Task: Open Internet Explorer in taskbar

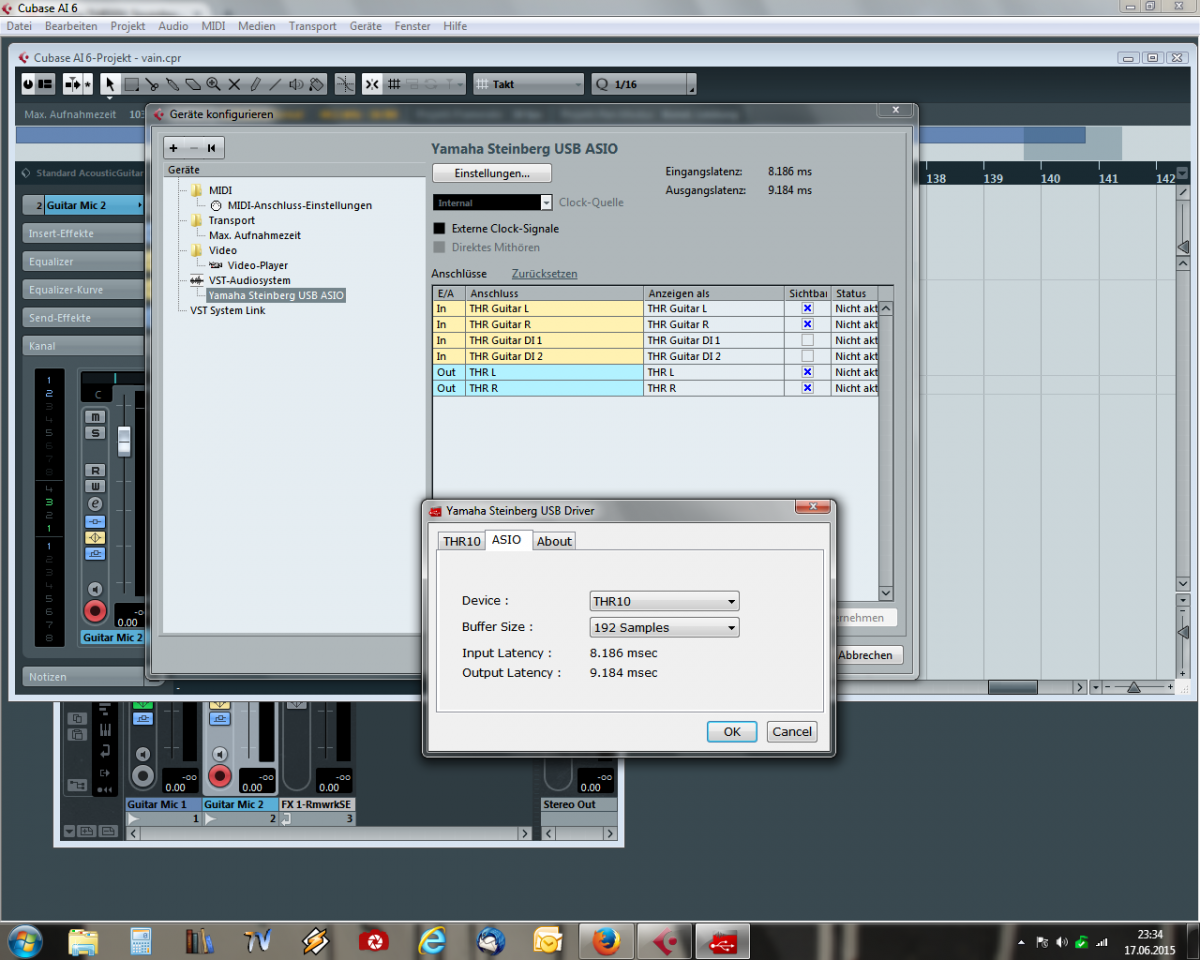Action: pyautogui.click(x=432, y=941)
